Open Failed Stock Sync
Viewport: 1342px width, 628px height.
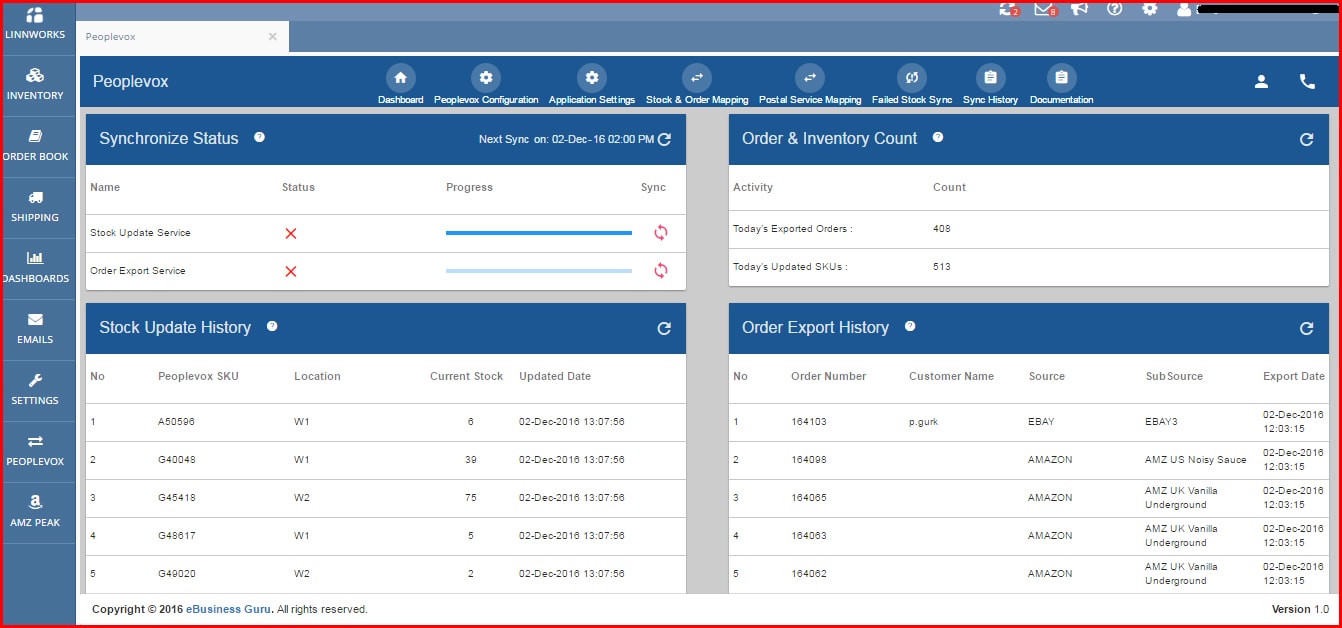click(912, 85)
